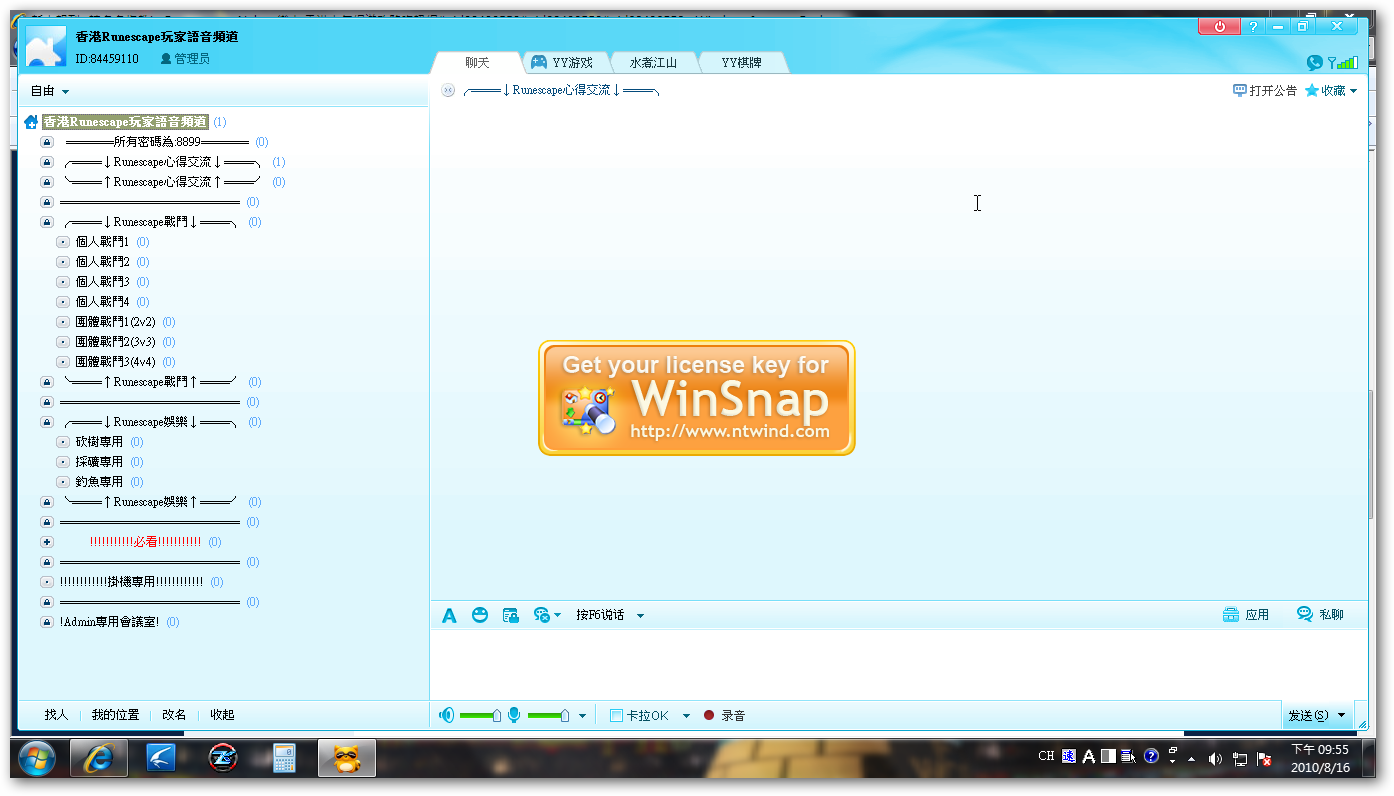The width and height of the screenshot is (1394, 796).
Task: Click the red record 录音 icon
Action: [709, 716]
